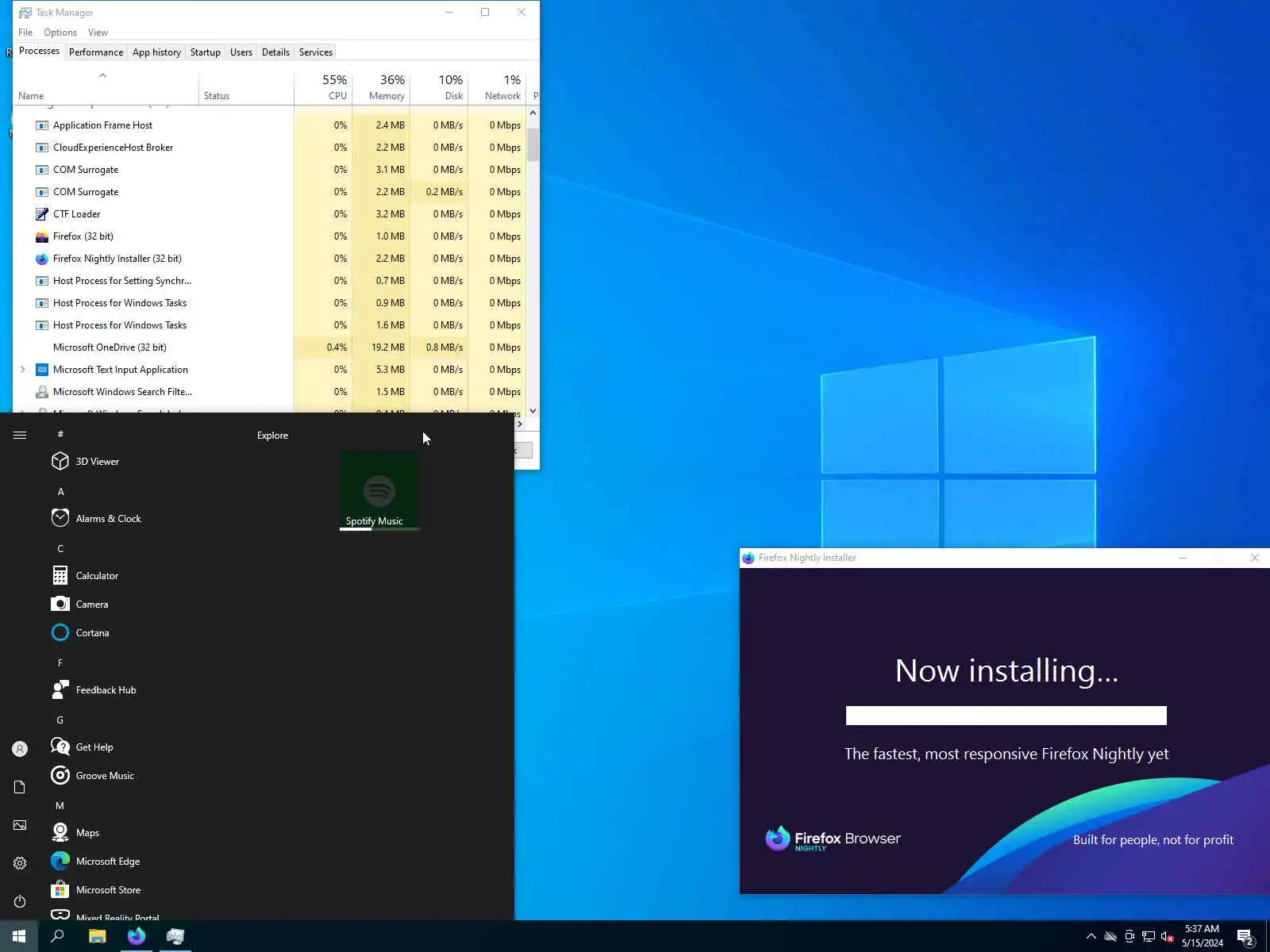This screenshot has width=1270, height=952.
Task: Sort processes by Disk column
Action: (440, 87)
